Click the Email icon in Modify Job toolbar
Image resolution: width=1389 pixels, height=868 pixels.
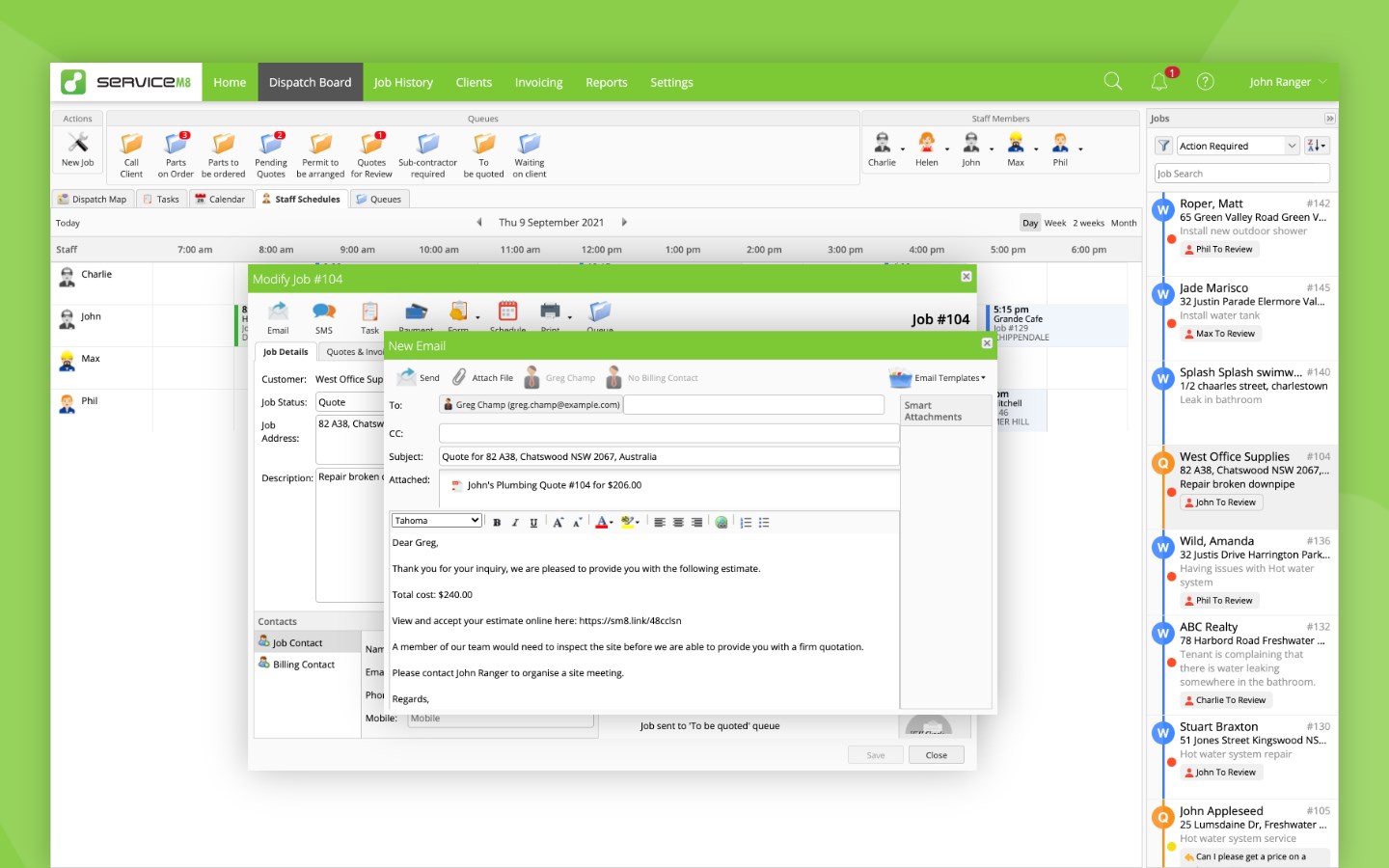tap(278, 312)
